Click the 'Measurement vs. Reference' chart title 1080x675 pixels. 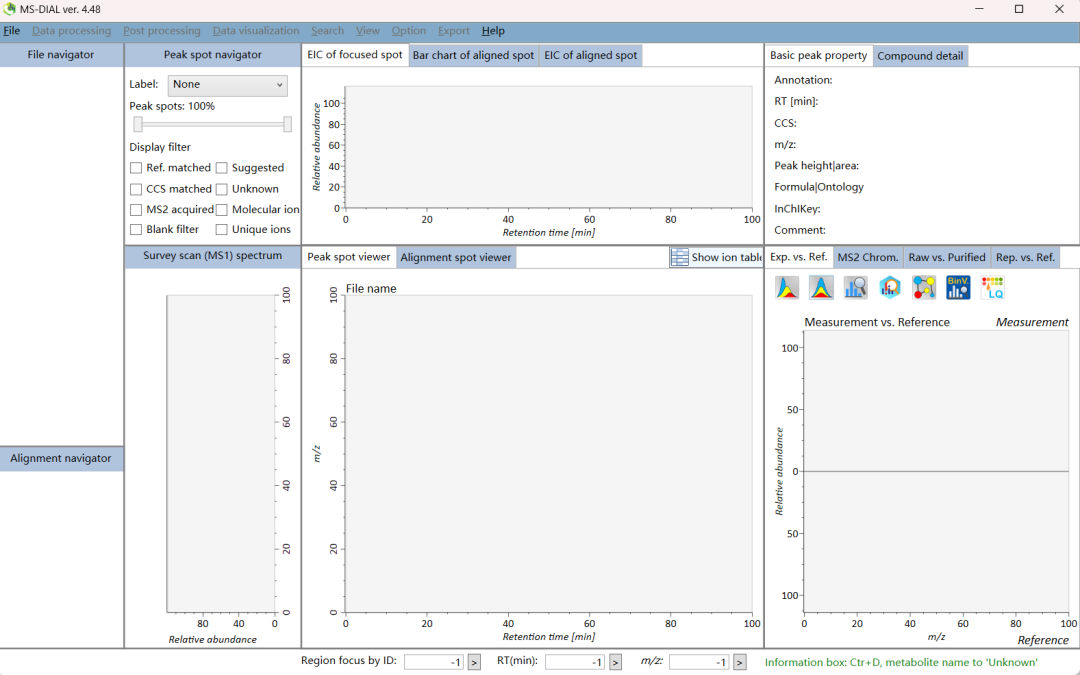point(877,322)
